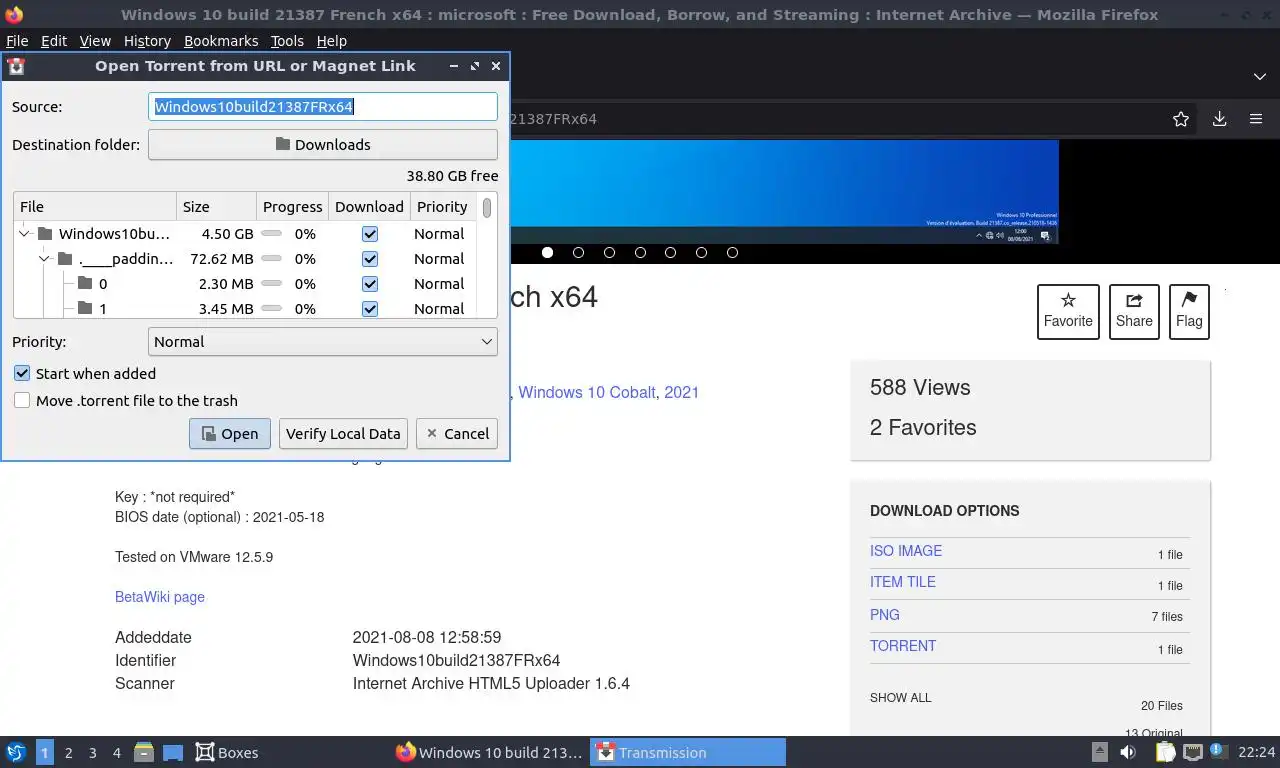Open the Tools menu
Viewport: 1280px width, 768px height.
[x=287, y=41]
